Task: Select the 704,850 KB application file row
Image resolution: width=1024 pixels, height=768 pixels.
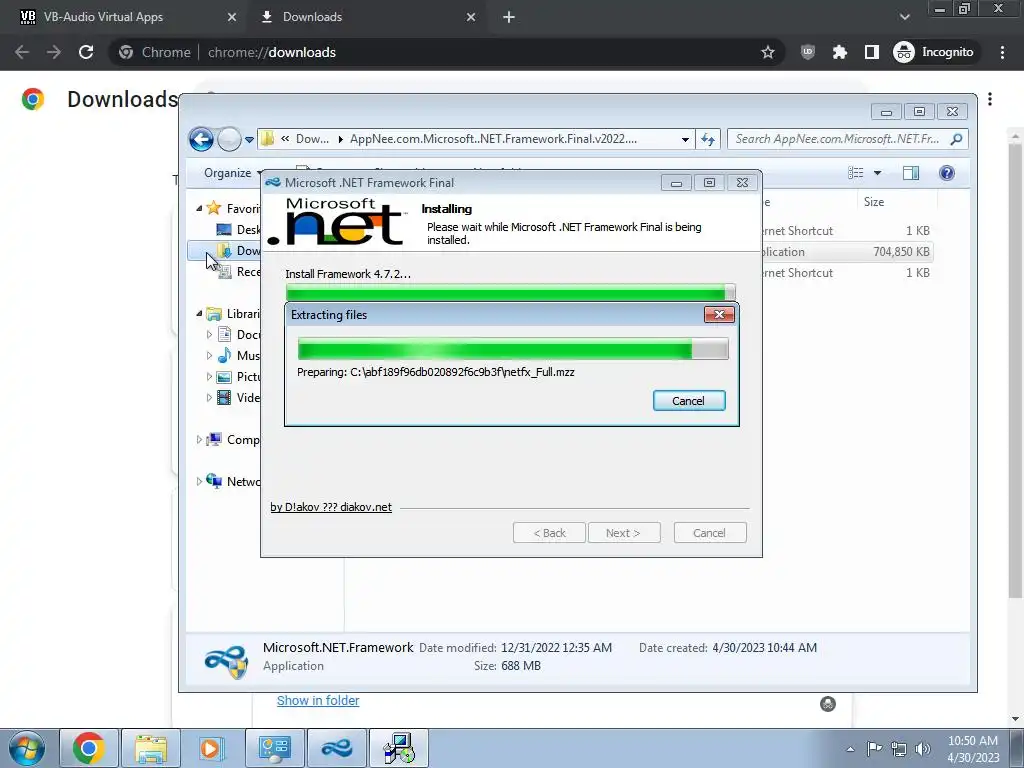Action: click(846, 251)
